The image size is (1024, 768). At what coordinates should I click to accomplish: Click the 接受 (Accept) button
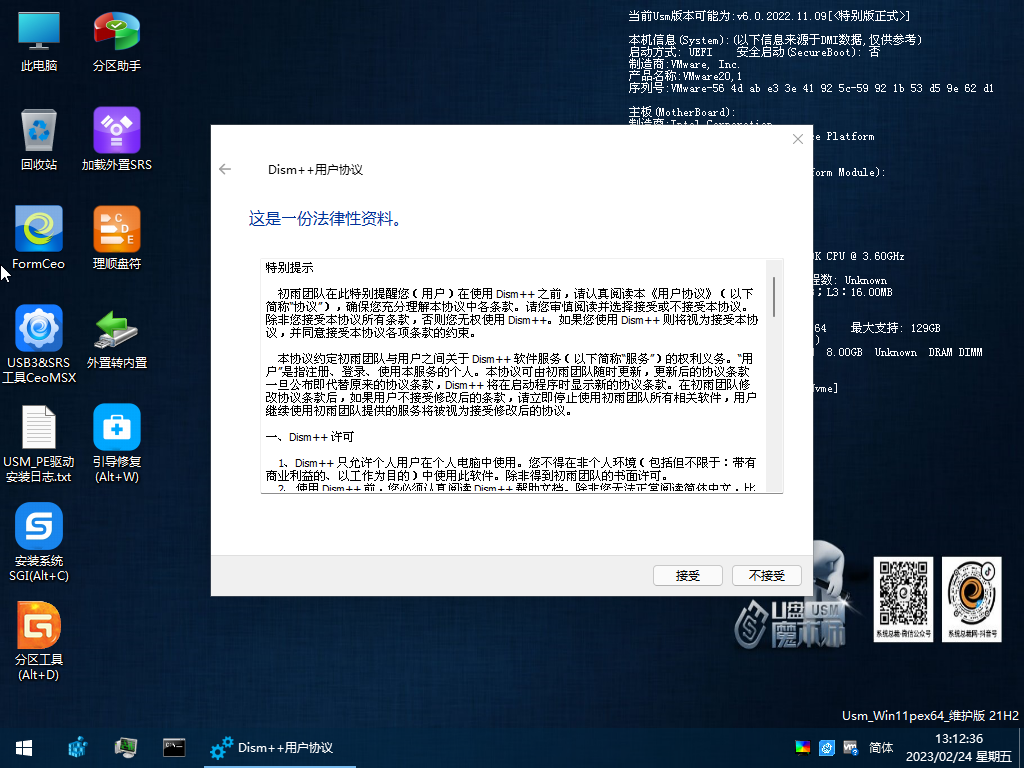coord(687,575)
